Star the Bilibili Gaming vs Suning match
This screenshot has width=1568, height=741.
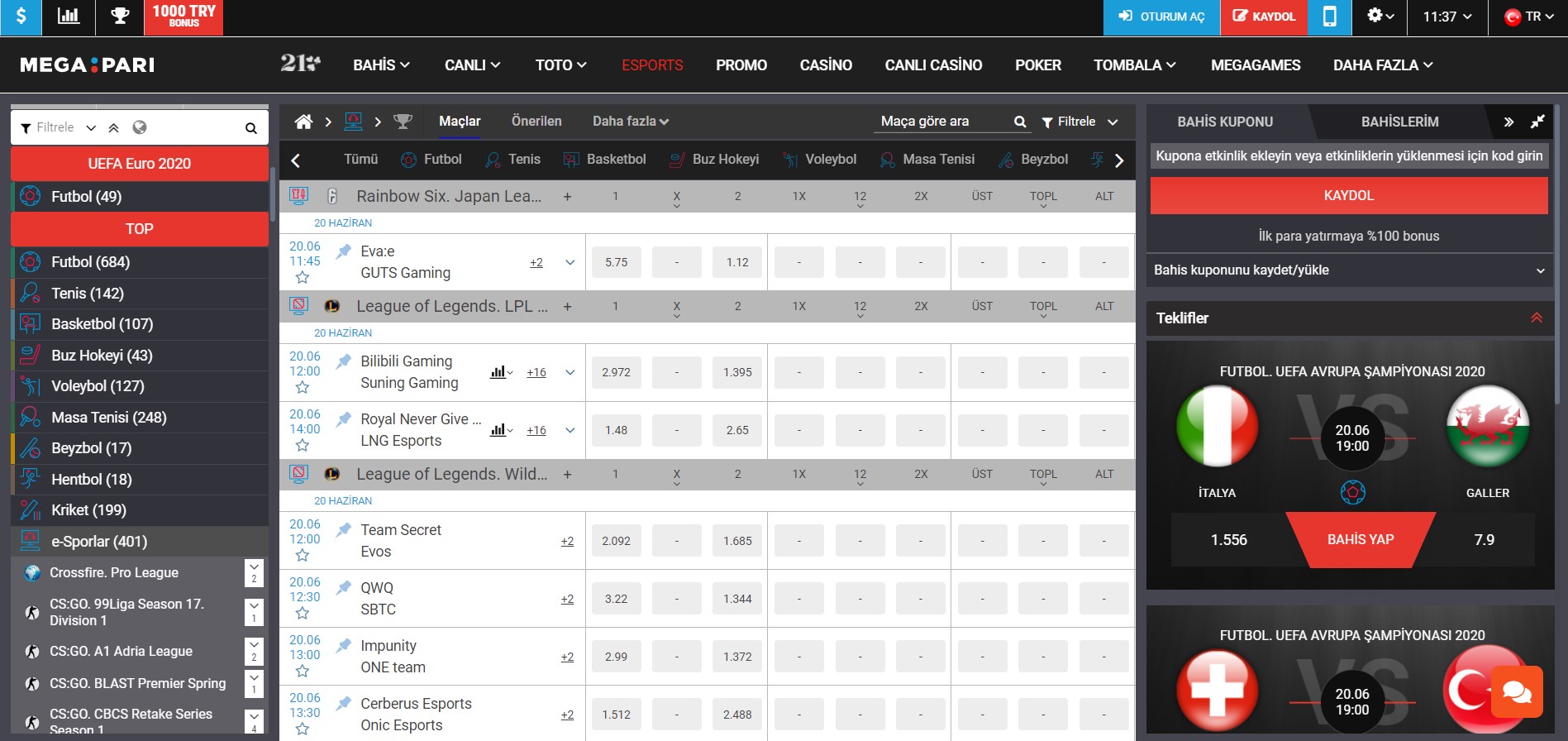(303, 388)
